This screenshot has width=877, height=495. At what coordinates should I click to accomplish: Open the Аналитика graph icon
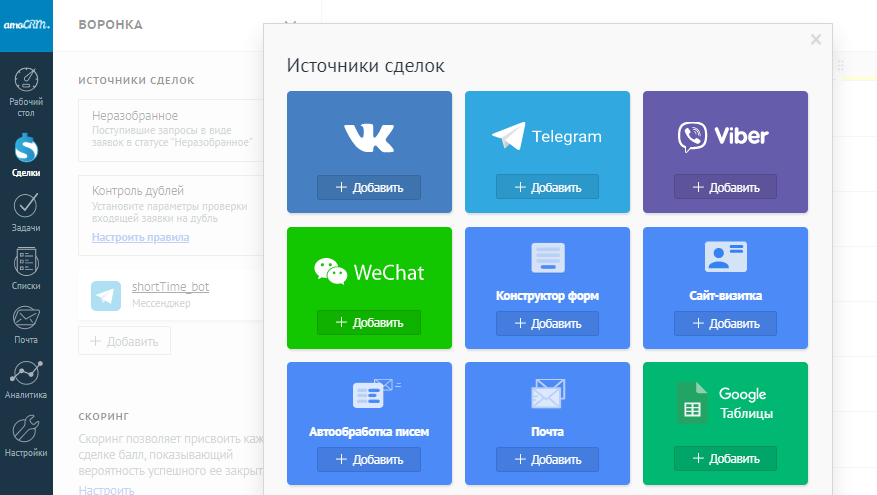coord(26,375)
